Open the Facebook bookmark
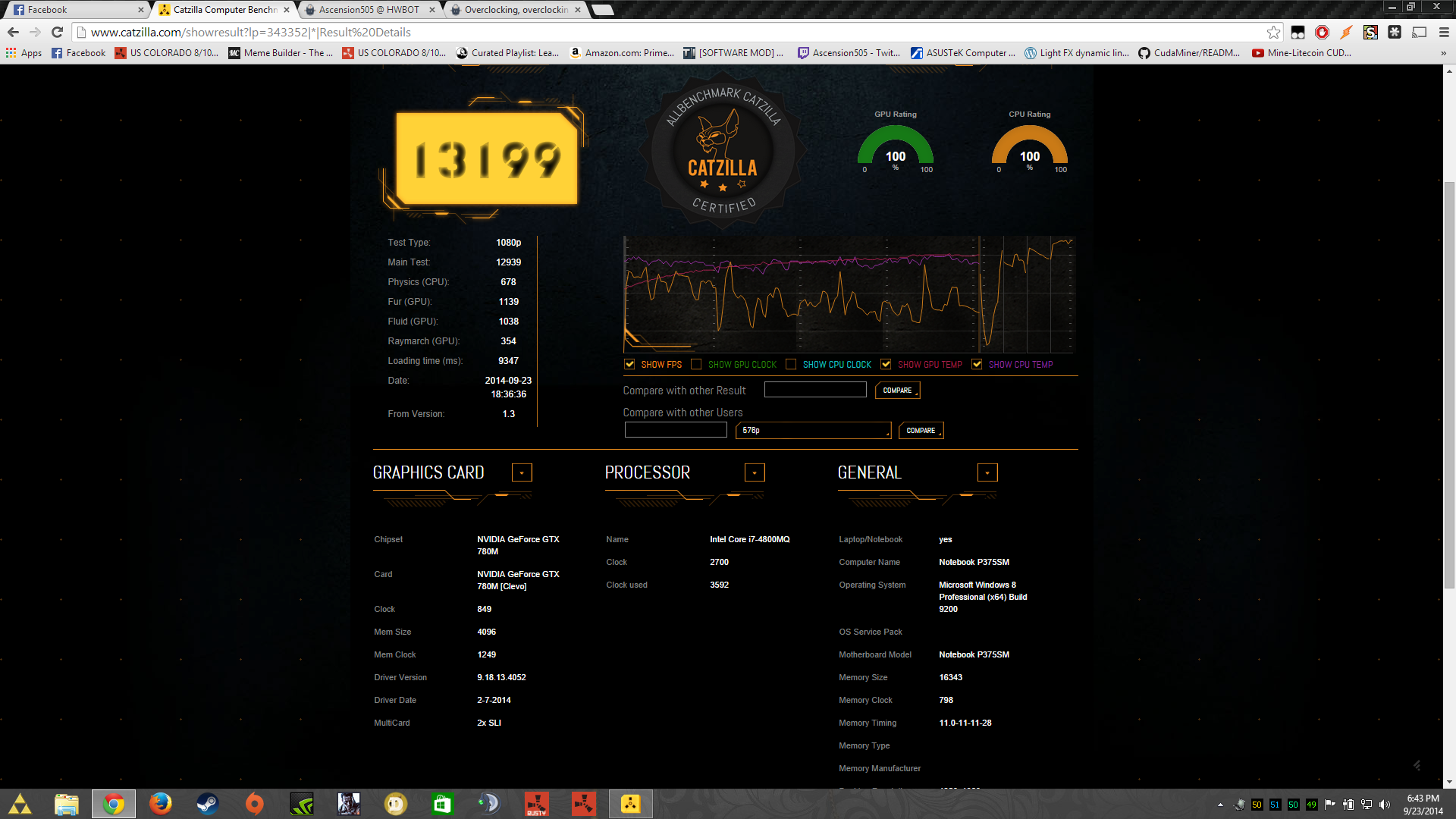The width and height of the screenshot is (1456, 819). [x=78, y=52]
